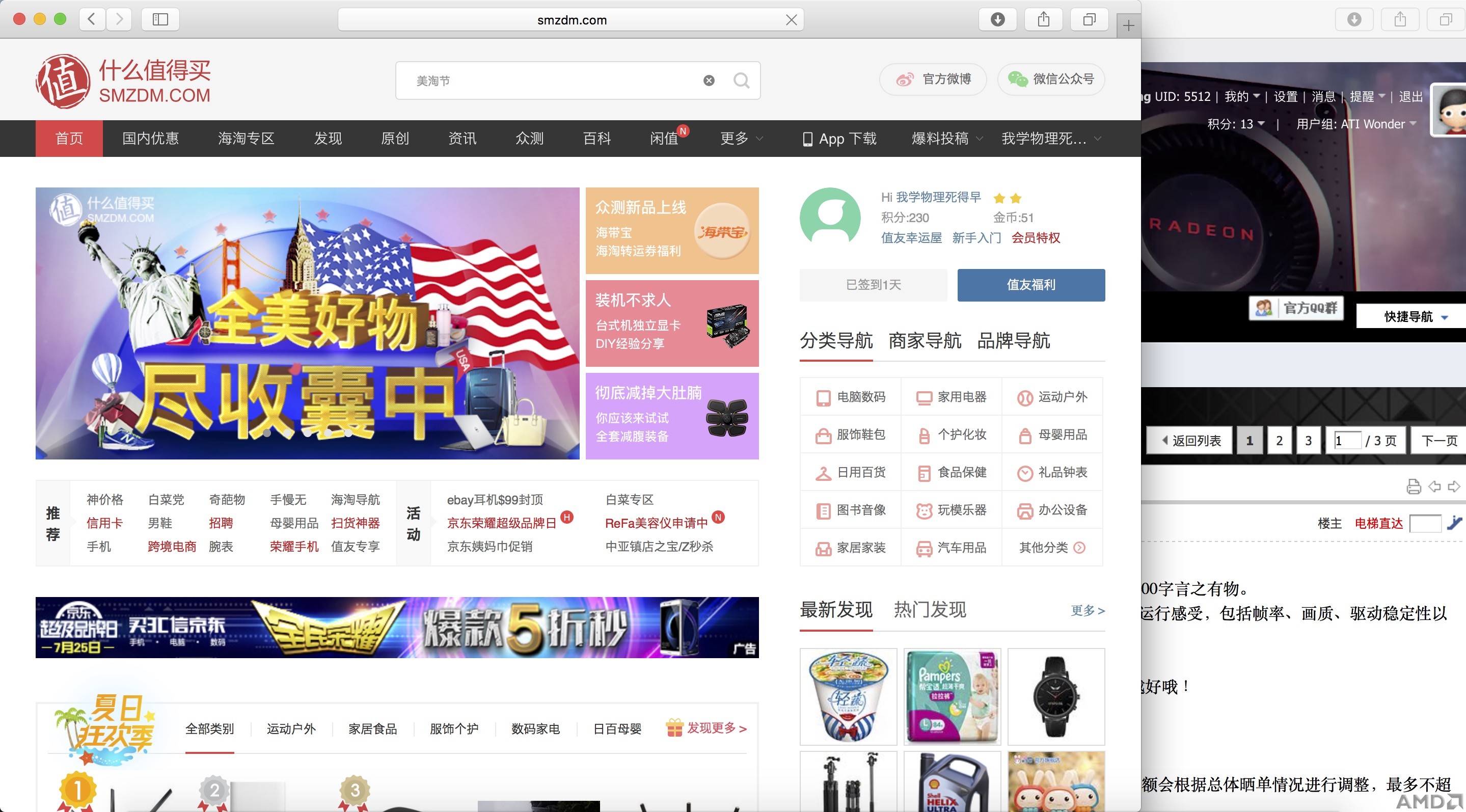The image size is (1466, 812).
Task: Open 图书音像 category
Action: point(851,510)
